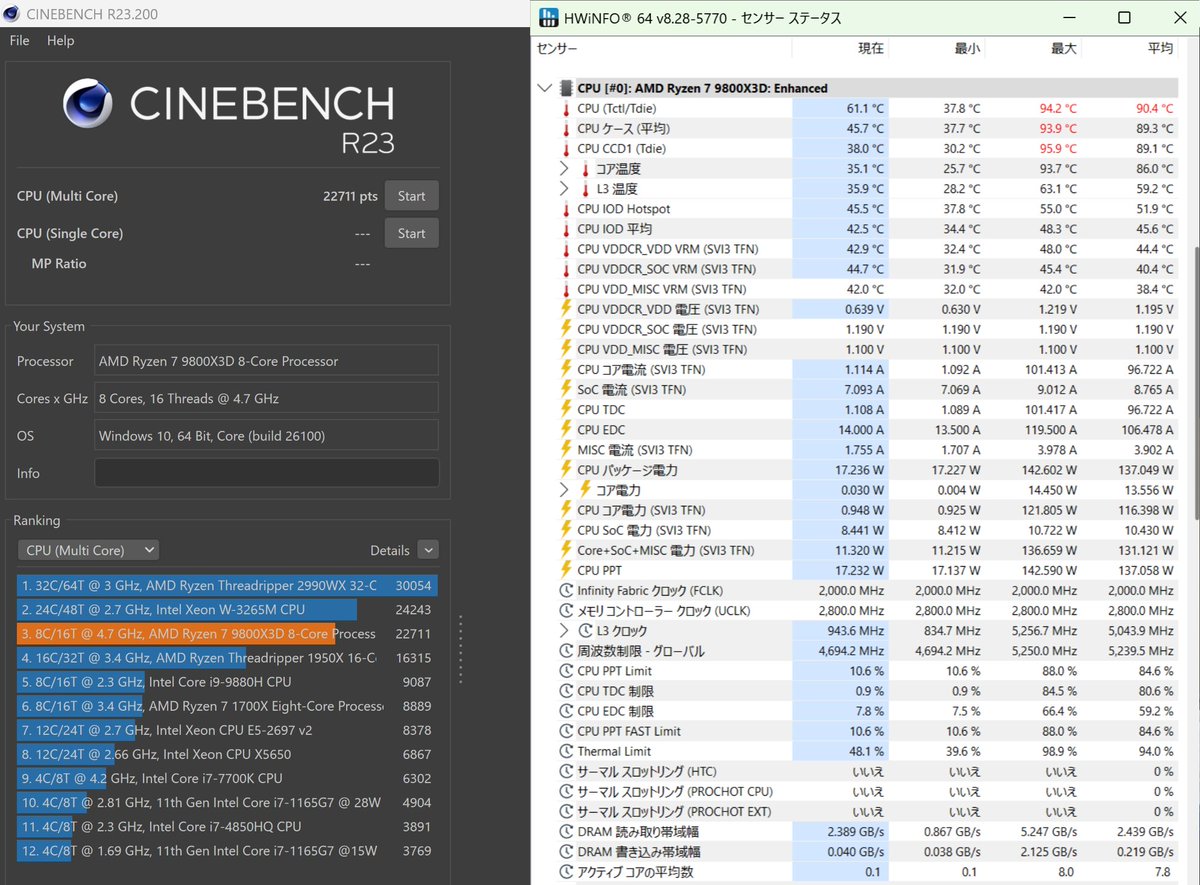Viewport: 1200px width, 885px height.
Task: Select ranking row Xeon CPU E5-2697 v2
Action: coord(227,730)
